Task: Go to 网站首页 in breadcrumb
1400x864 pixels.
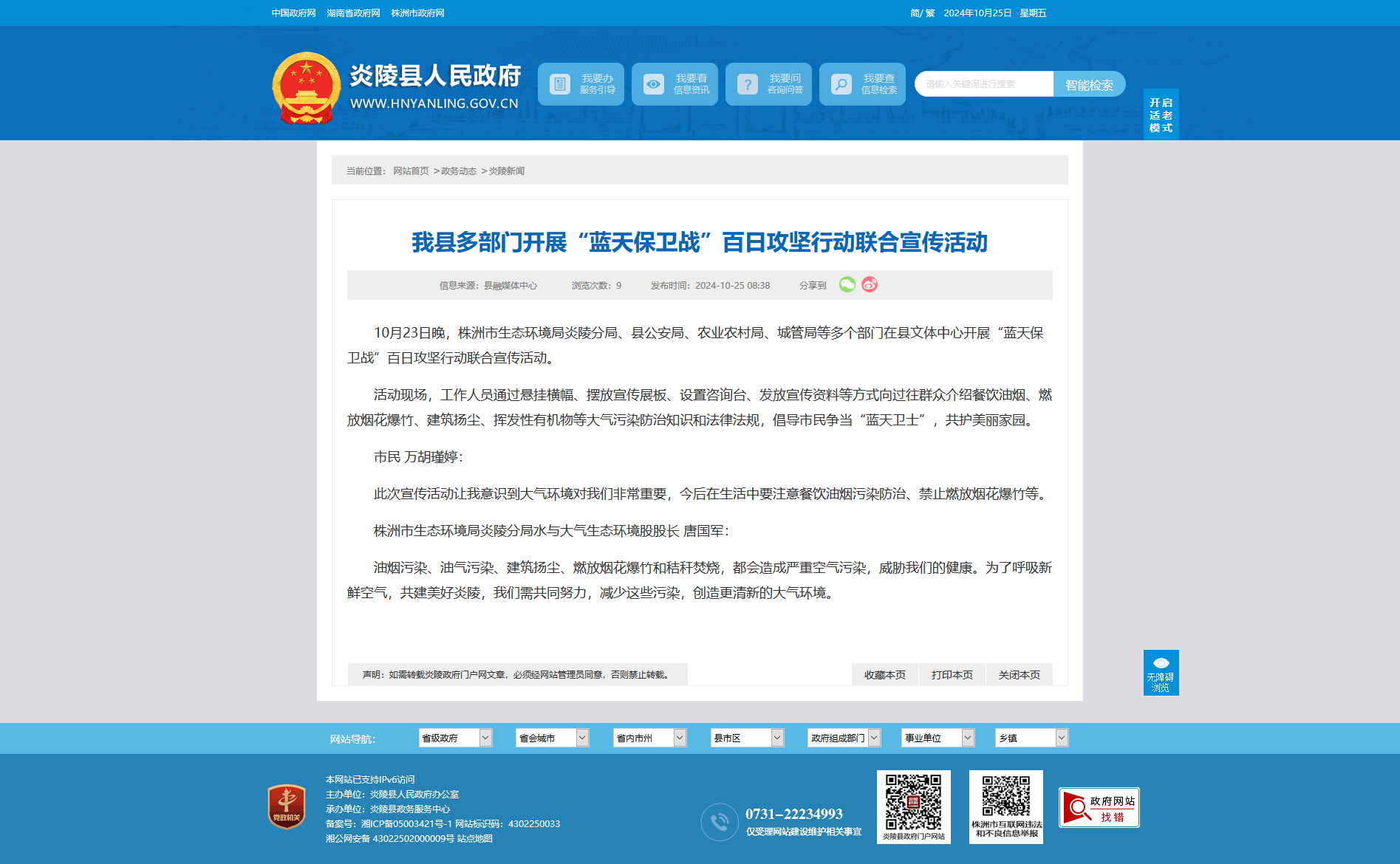Action: 411,171
